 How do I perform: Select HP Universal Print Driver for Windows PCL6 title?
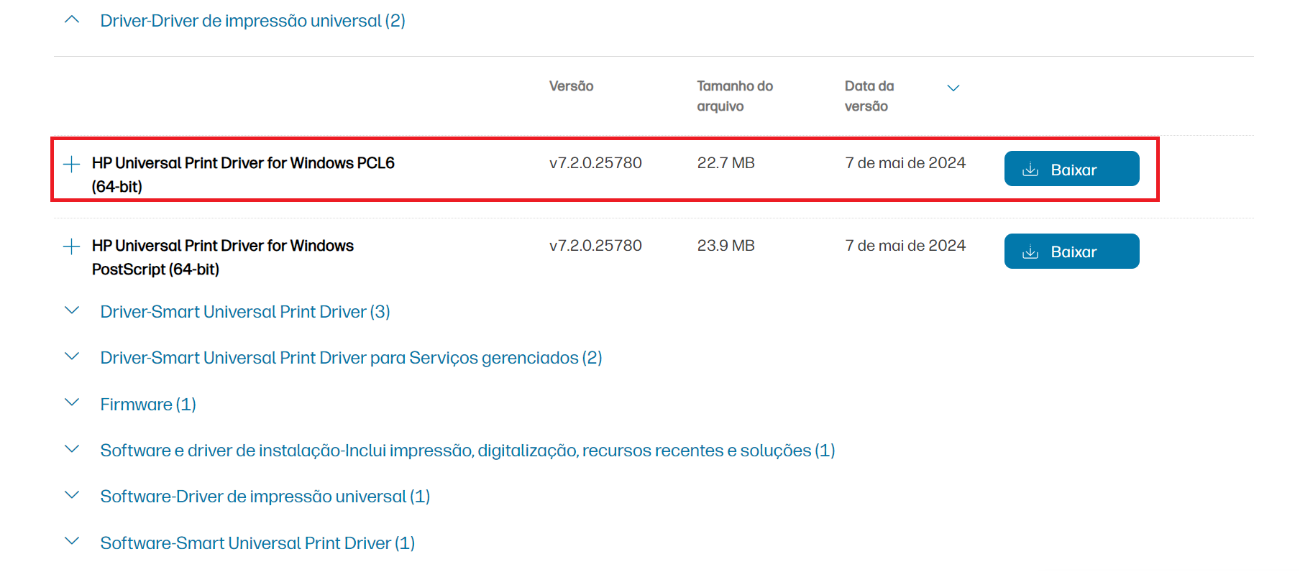pyautogui.click(x=243, y=174)
